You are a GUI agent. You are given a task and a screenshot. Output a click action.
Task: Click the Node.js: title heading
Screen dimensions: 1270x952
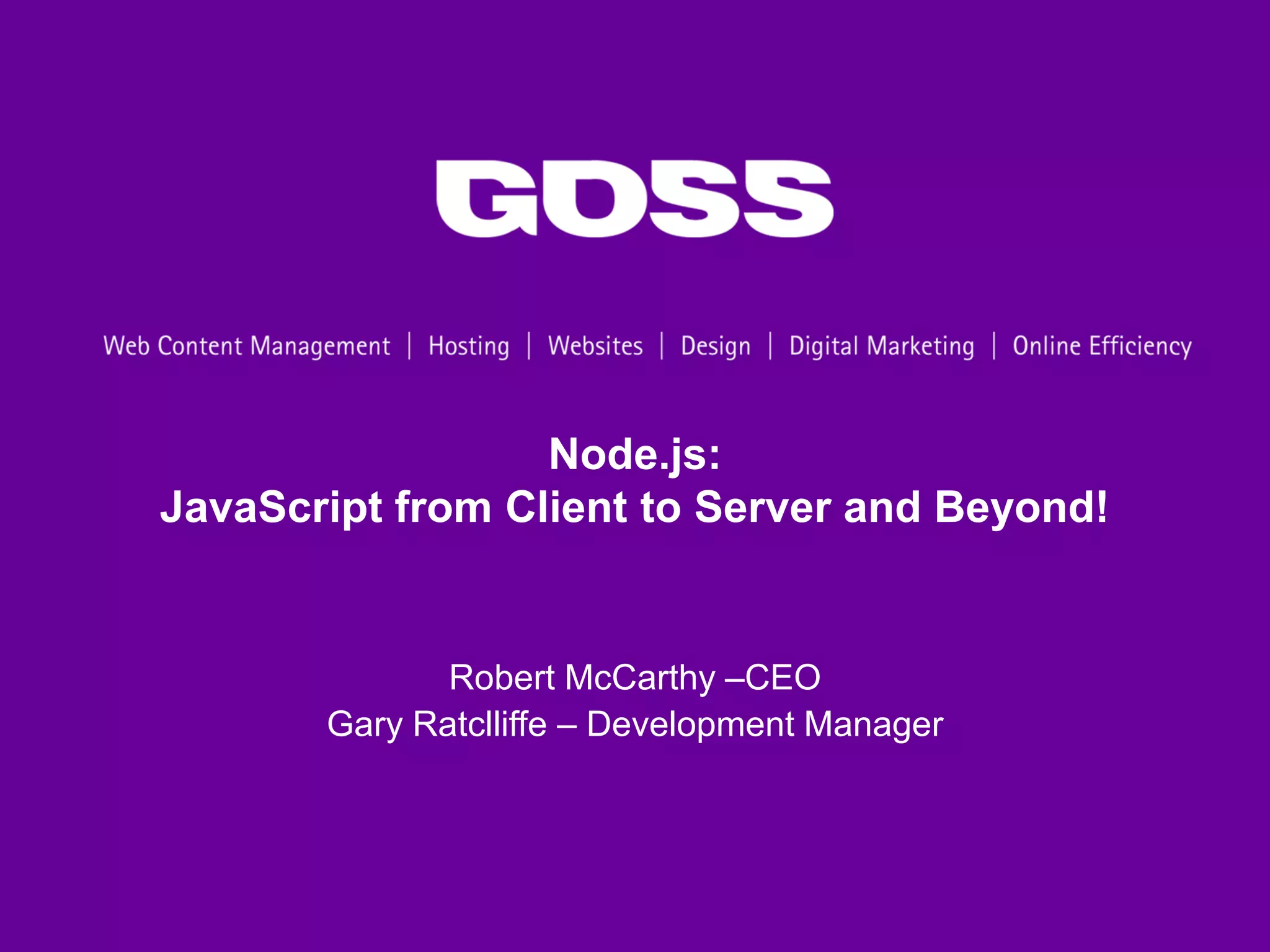click(x=634, y=454)
